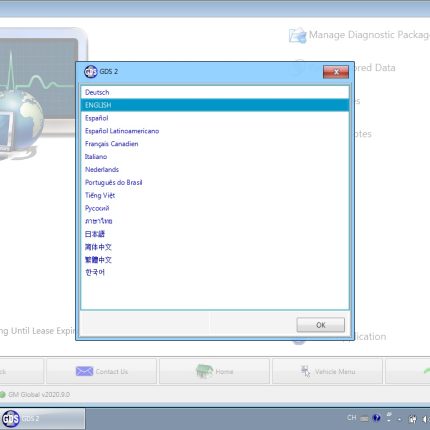Close the GDS 2 language dialog

click(x=336, y=72)
